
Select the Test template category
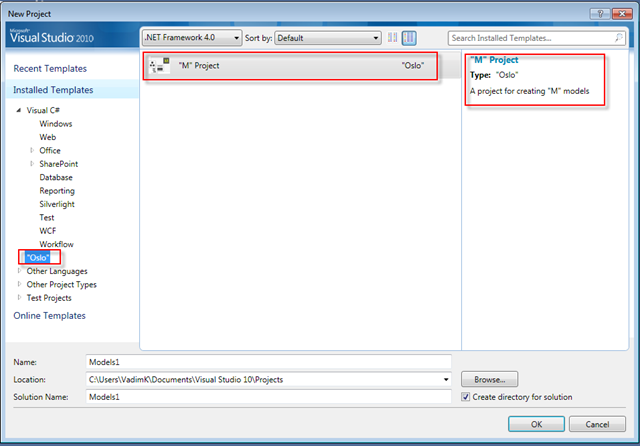coord(47,217)
